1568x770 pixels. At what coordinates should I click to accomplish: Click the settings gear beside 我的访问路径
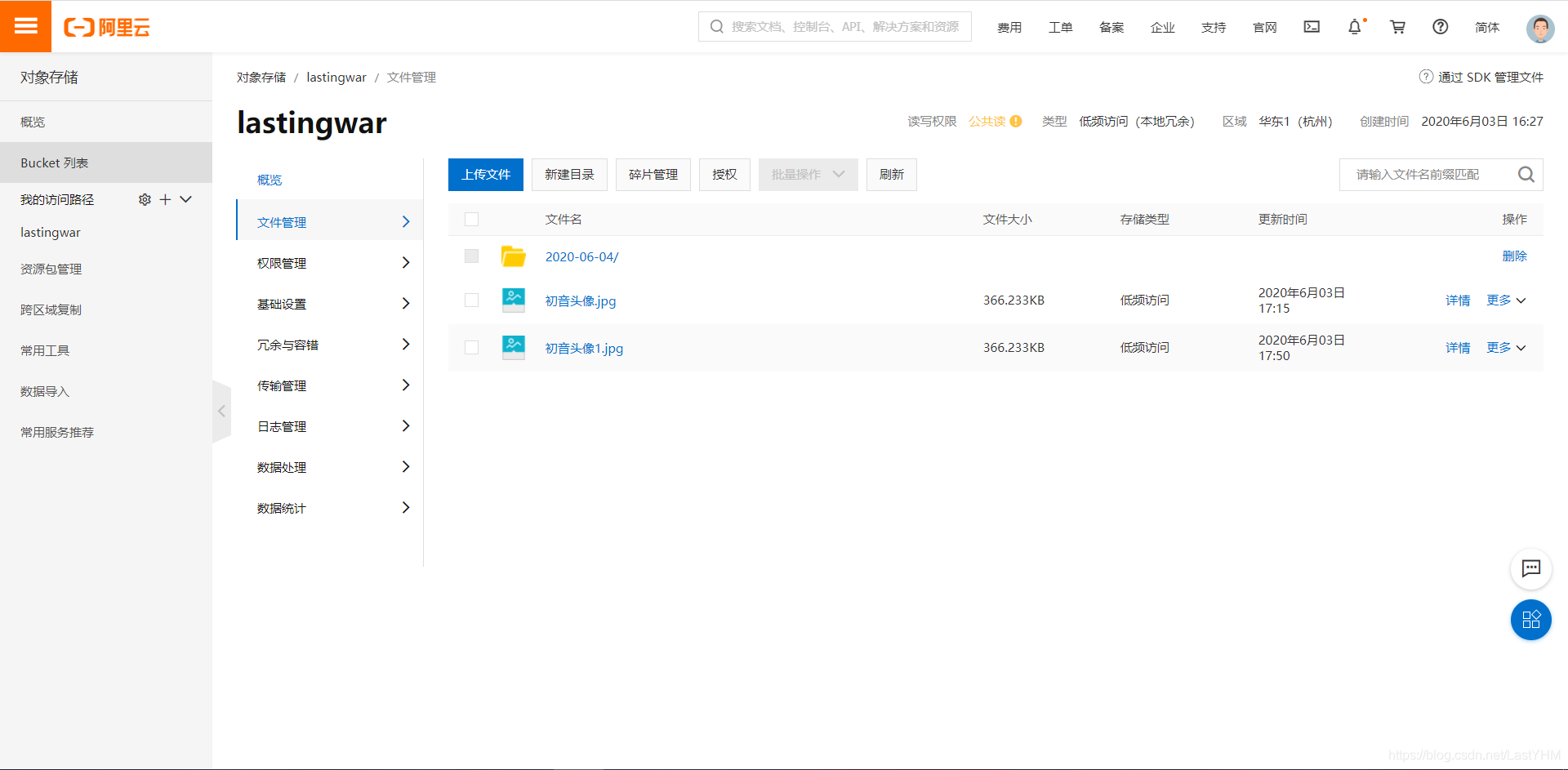(145, 199)
